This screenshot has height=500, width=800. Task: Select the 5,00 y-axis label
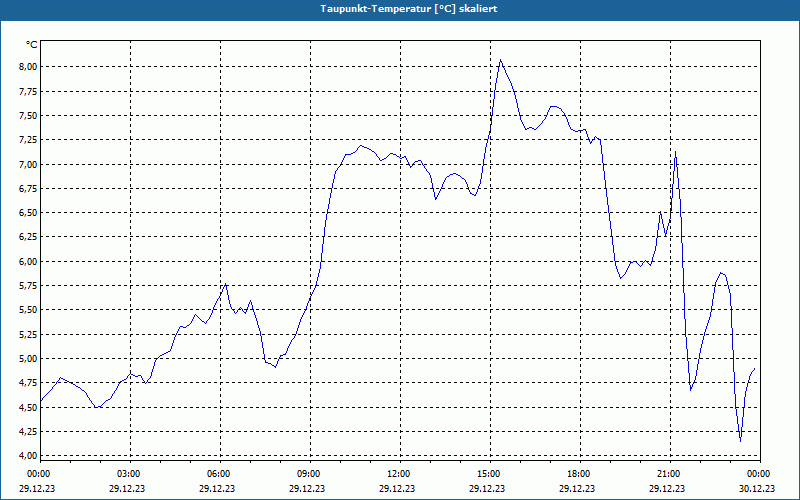pos(29,359)
